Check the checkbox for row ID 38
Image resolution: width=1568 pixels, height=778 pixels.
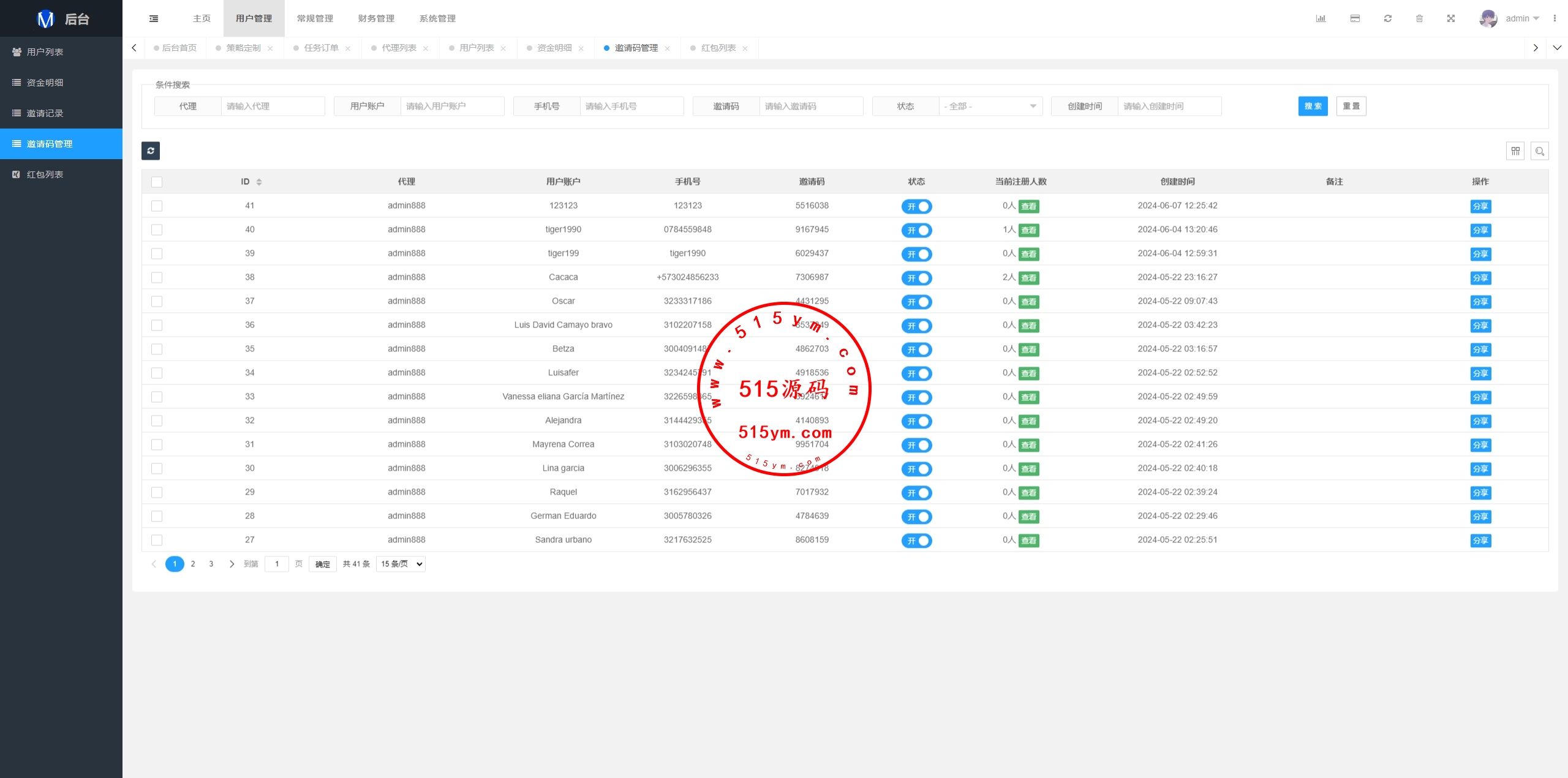coord(157,277)
